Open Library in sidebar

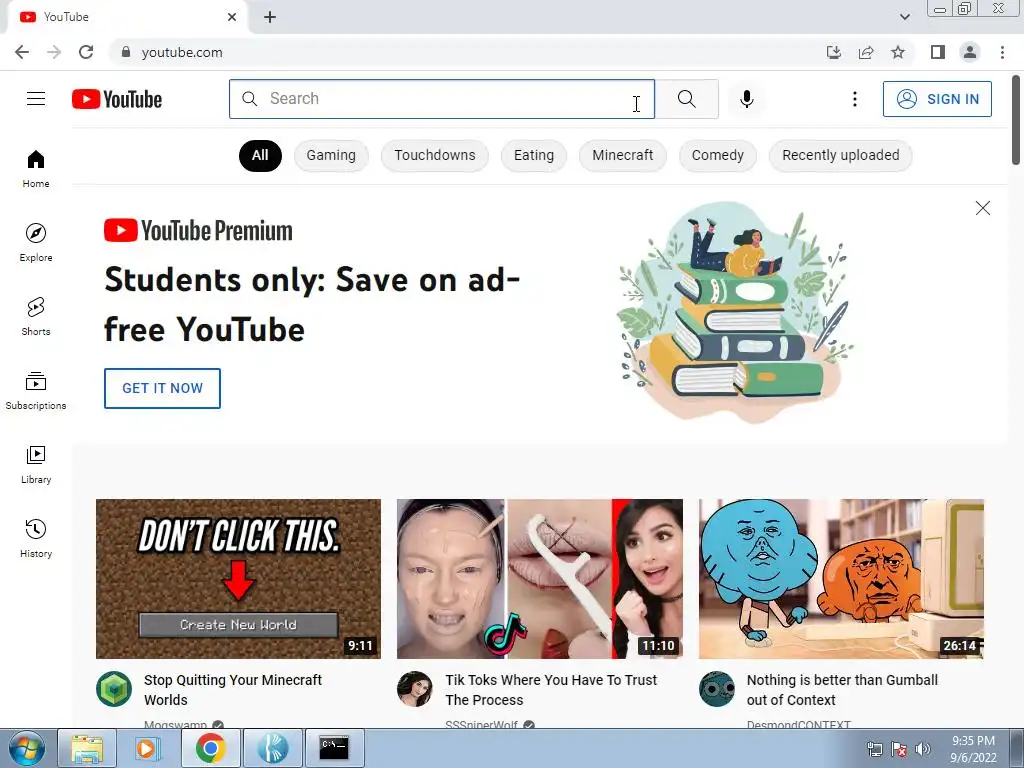pyautogui.click(x=36, y=464)
